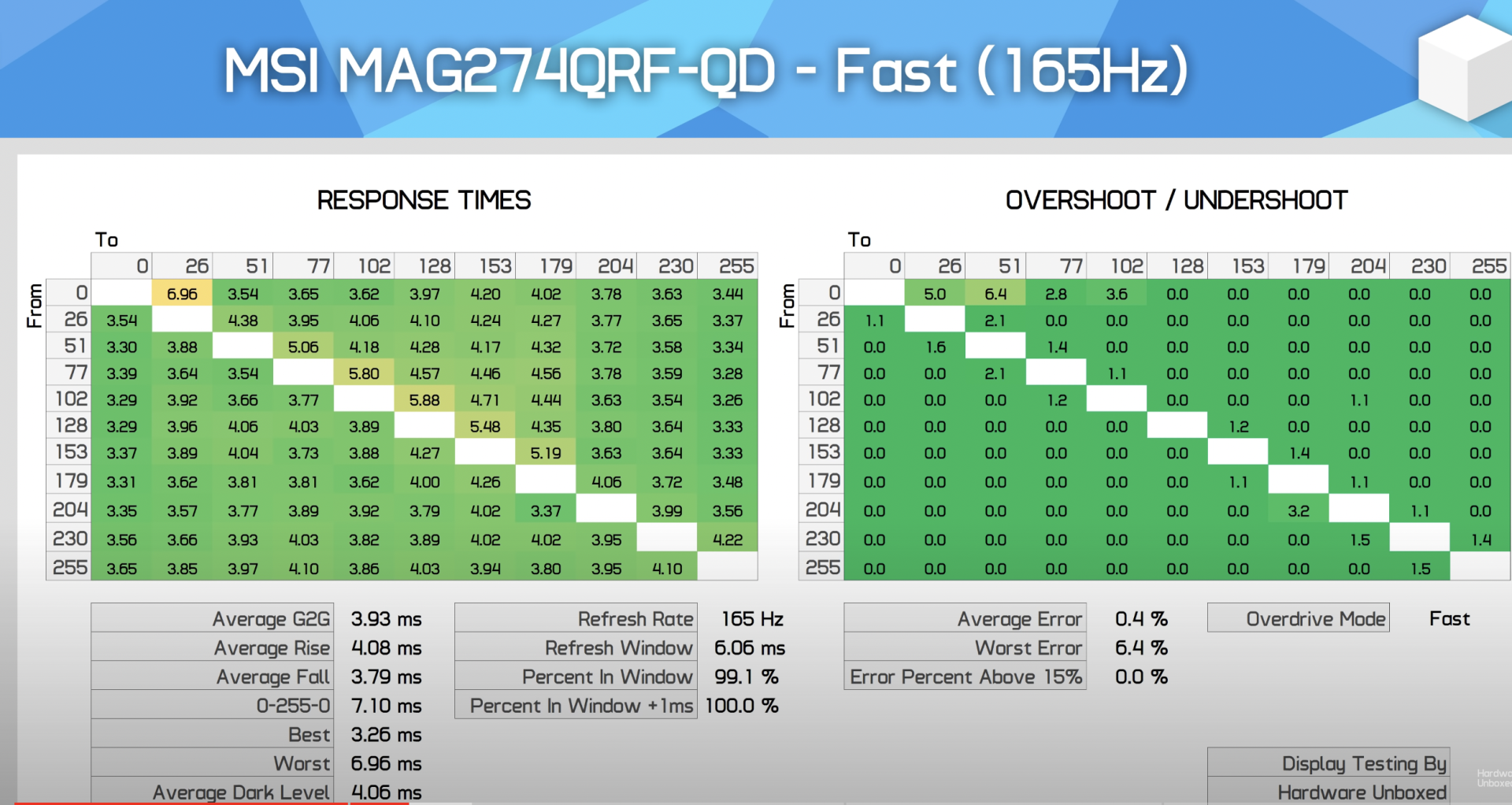Image resolution: width=1512 pixels, height=805 pixels.
Task: Click the 6.4 cell in the overshoot table
Action: point(995,294)
